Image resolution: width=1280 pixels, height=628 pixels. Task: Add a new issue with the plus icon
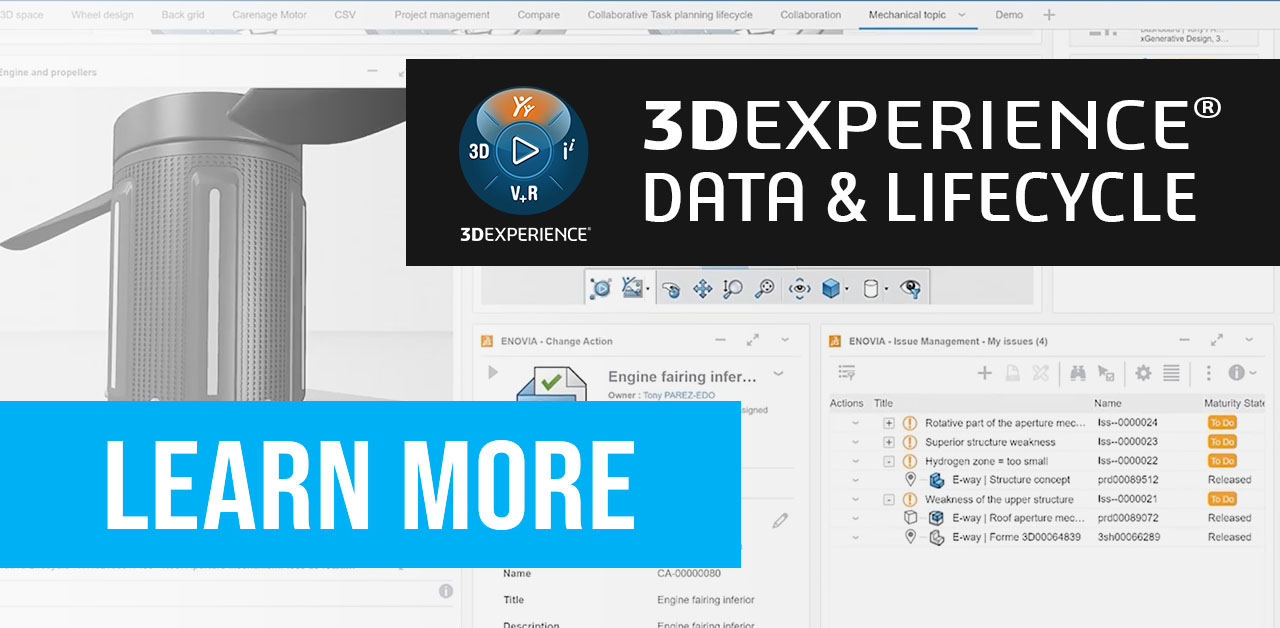[984, 373]
